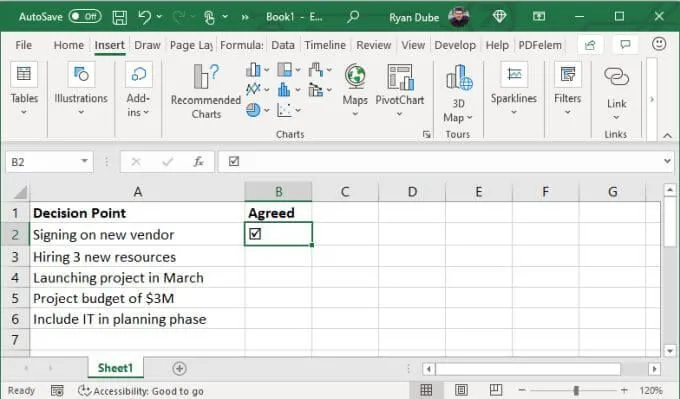680x399 pixels.
Task: Insert pie or doughnut chart icon
Action: point(253,110)
